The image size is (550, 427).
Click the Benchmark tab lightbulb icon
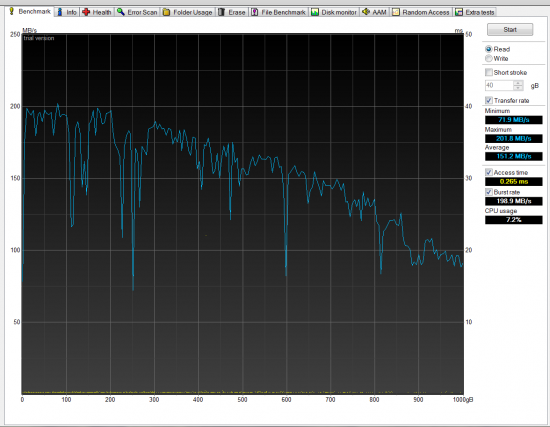point(12,11)
